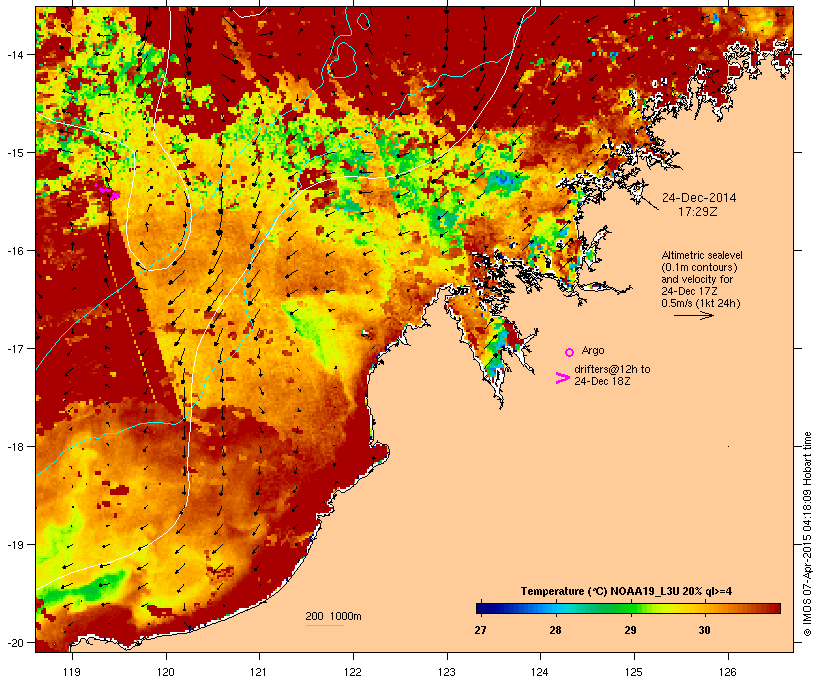Click the cyan 200 1000m isobath legend line
Screen dimensions: 820x680
coord(324,625)
